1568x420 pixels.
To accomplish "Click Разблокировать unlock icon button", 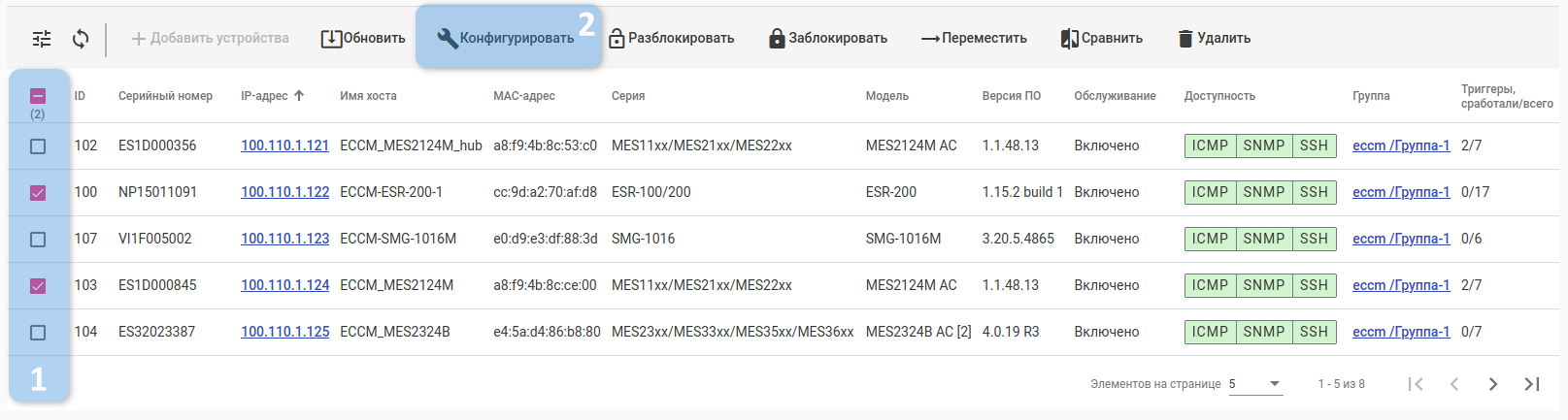I will pos(671,39).
